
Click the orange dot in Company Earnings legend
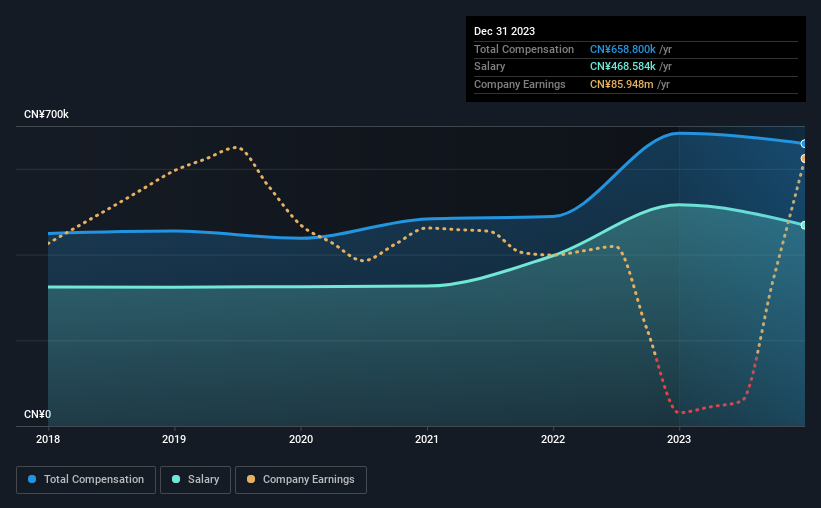[251, 479]
